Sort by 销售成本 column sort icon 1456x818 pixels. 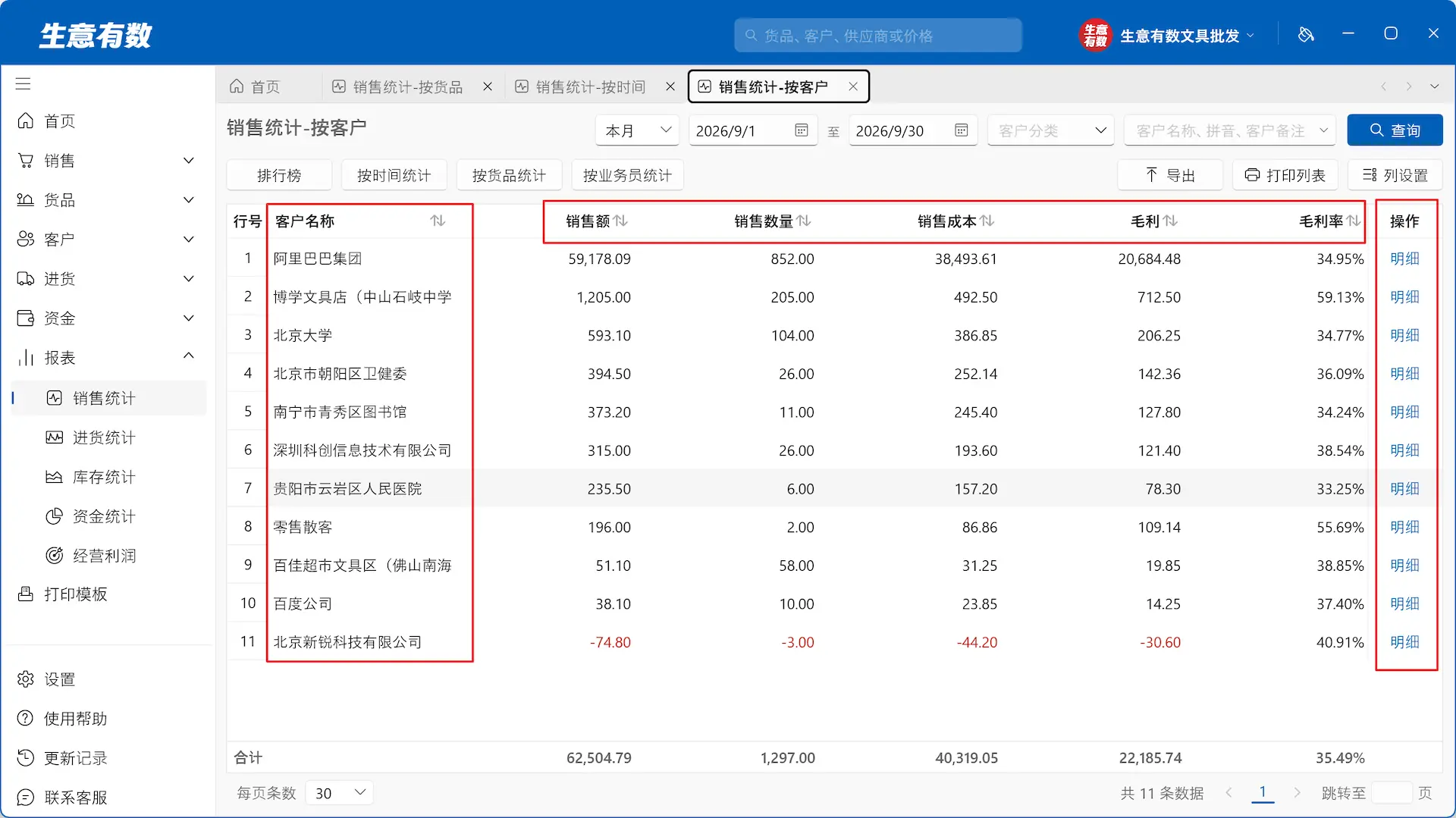[x=987, y=221]
